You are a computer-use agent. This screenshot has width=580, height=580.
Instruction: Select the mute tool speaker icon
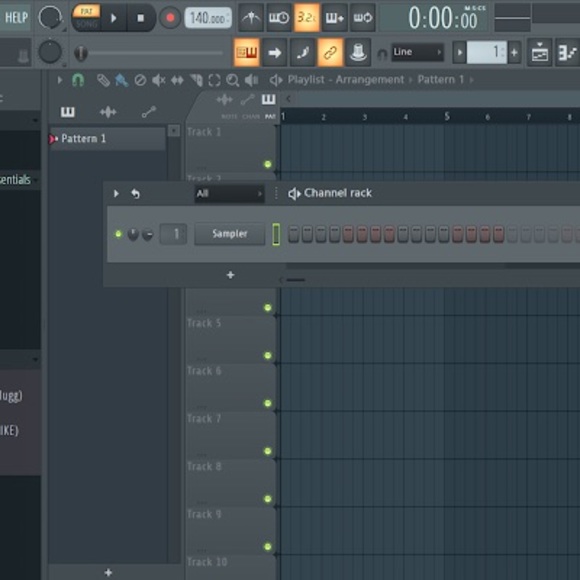[158, 80]
